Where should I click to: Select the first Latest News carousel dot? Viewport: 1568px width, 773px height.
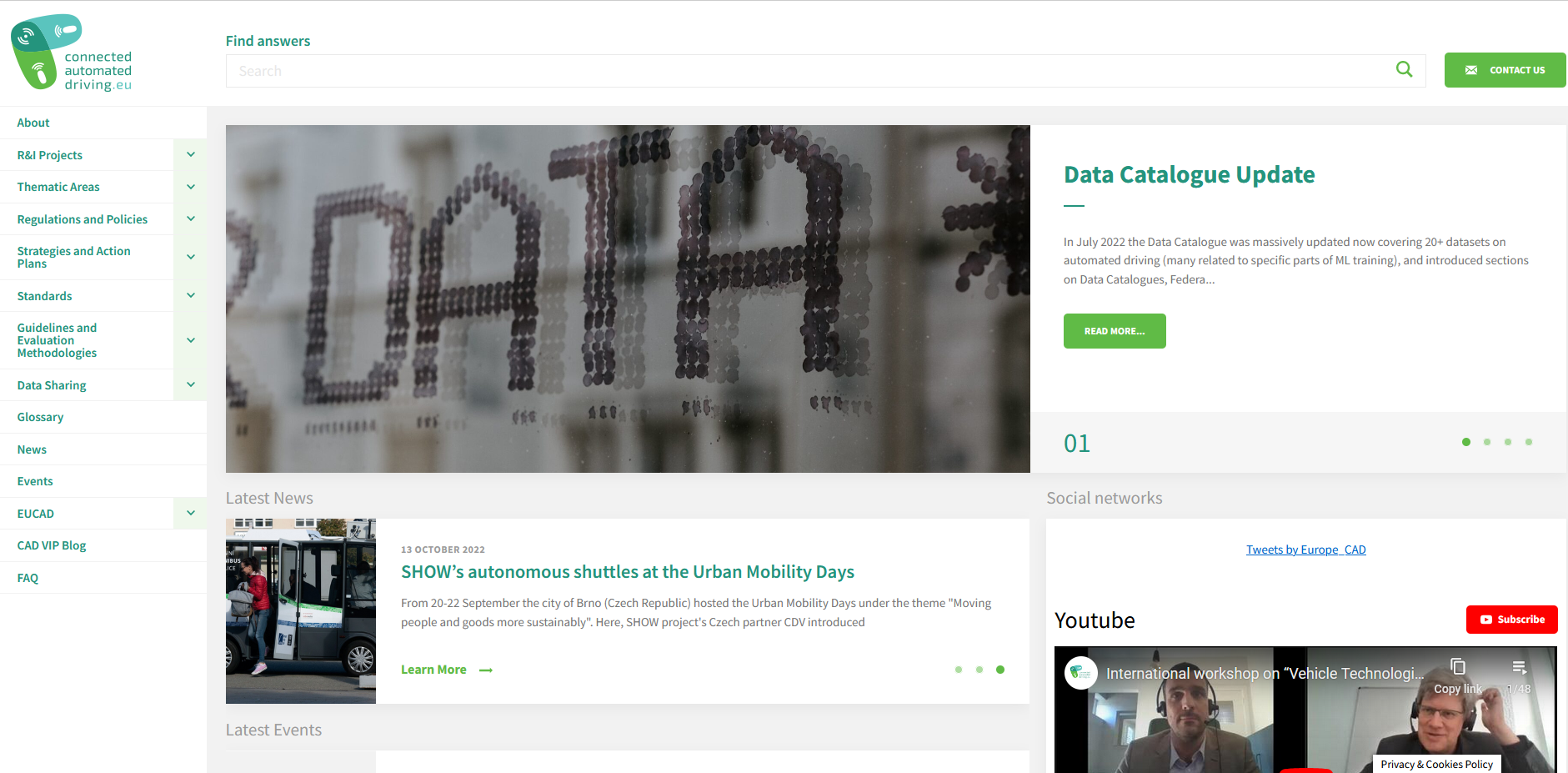tap(958, 670)
